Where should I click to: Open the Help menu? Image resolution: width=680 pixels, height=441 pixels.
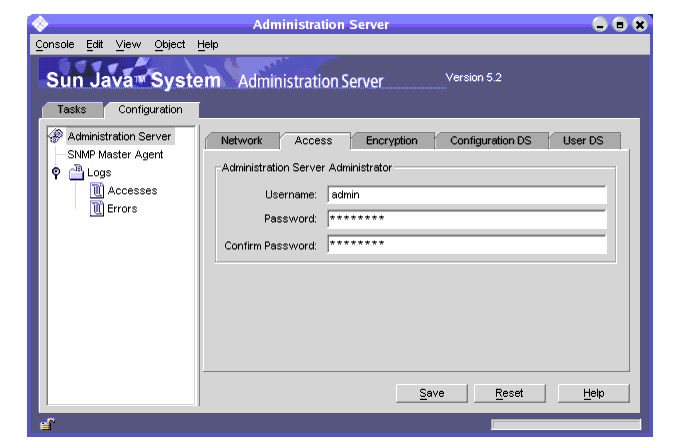(x=208, y=44)
